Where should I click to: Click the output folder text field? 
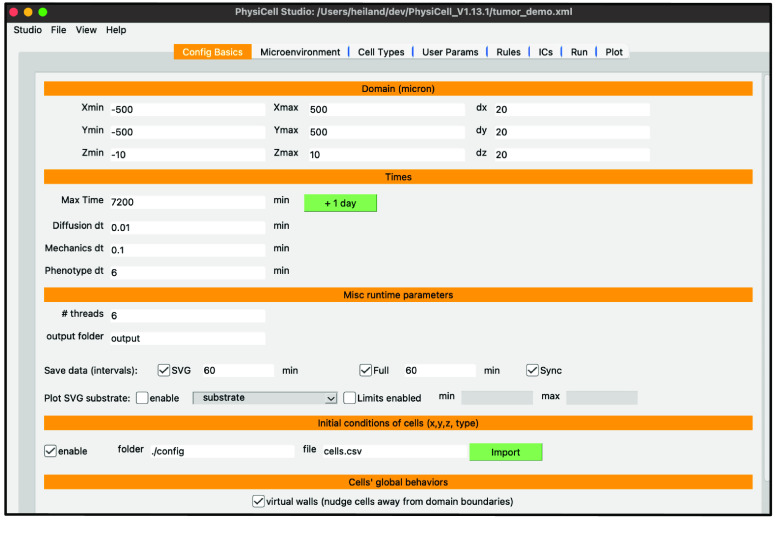[x=187, y=338]
